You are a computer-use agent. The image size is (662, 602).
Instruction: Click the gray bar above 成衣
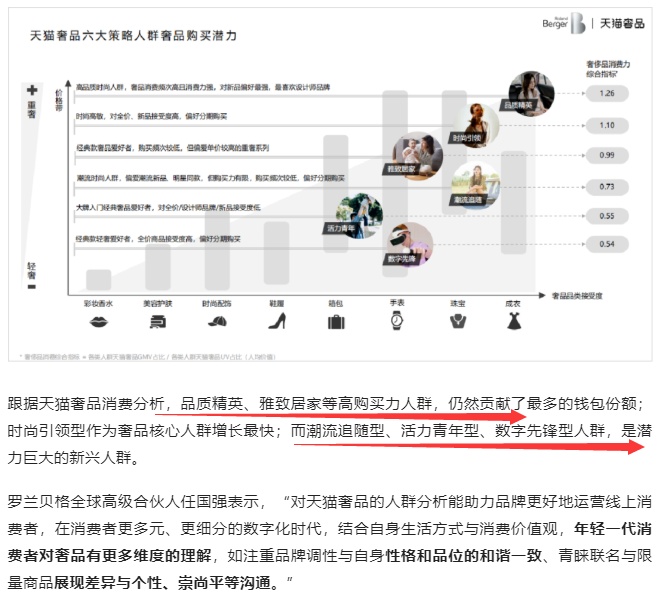click(x=514, y=202)
